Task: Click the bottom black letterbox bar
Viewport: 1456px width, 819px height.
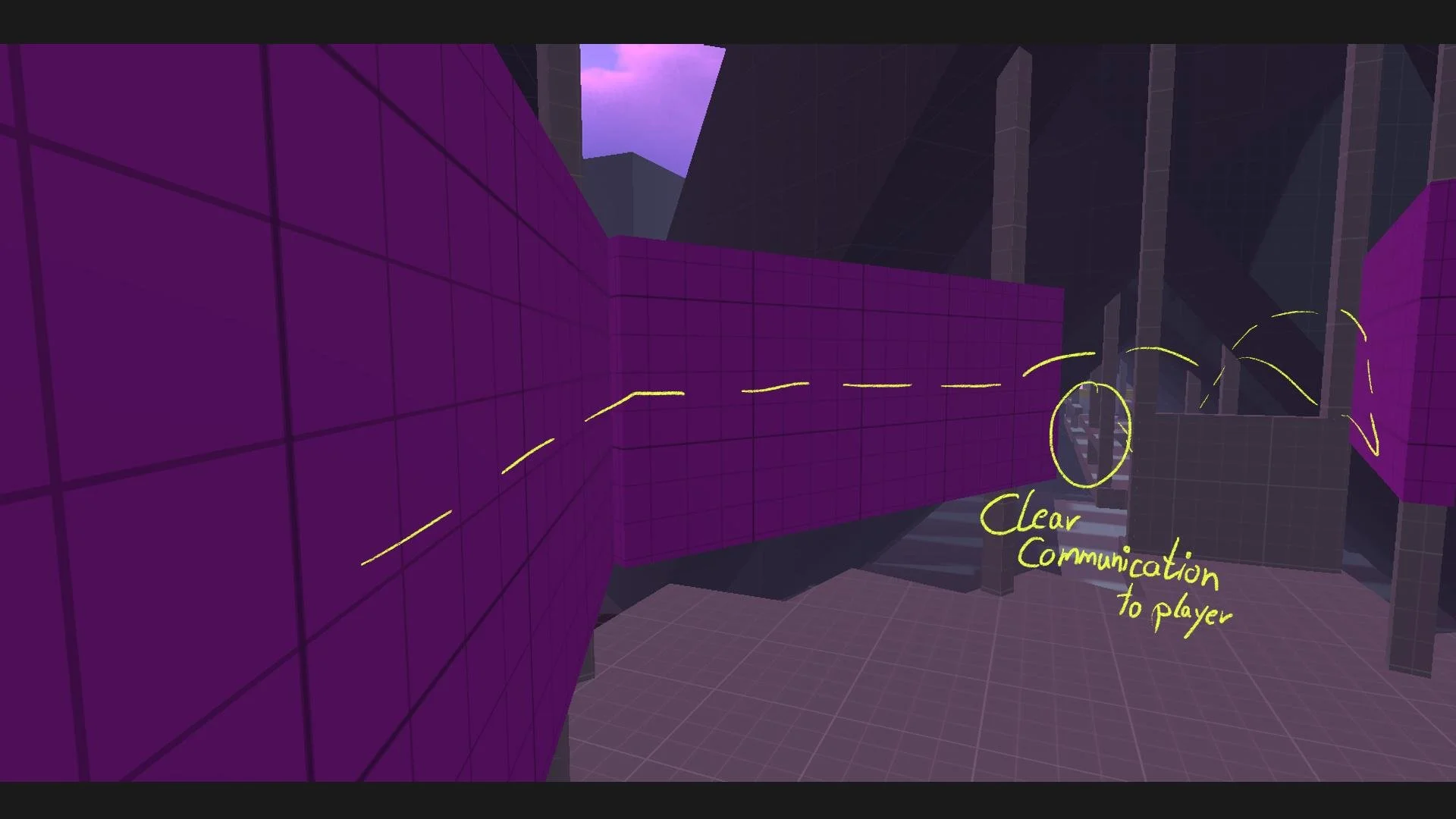Action: (728, 800)
